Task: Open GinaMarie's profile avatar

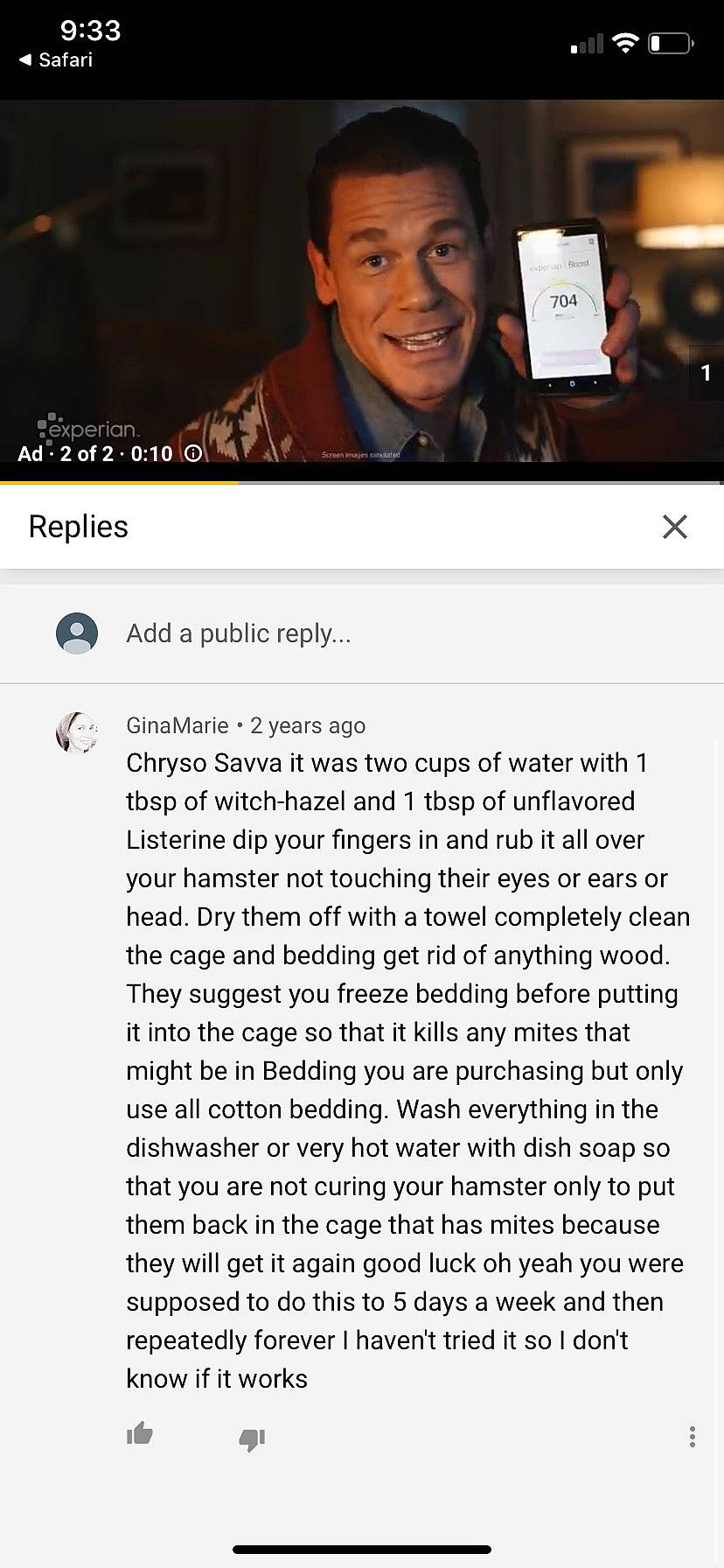Action: (77, 732)
